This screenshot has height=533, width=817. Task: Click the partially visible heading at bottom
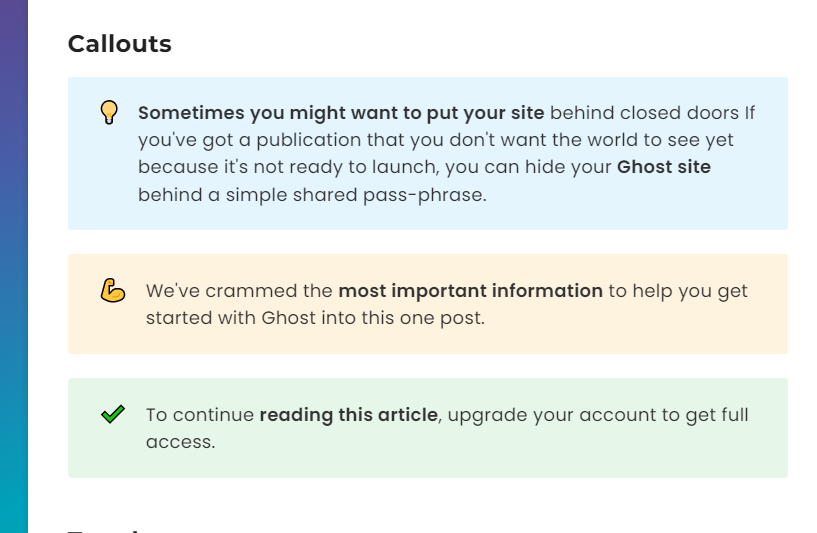click(x=104, y=530)
